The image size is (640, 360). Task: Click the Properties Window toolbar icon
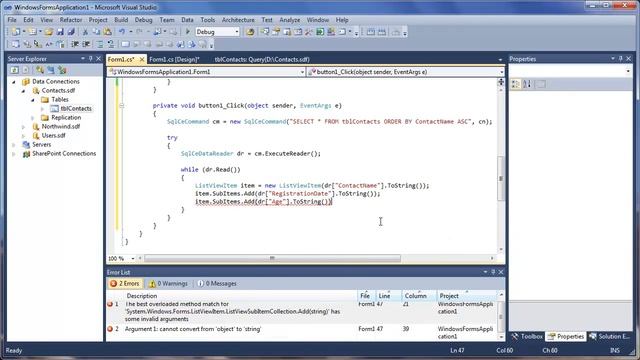pos(276,32)
